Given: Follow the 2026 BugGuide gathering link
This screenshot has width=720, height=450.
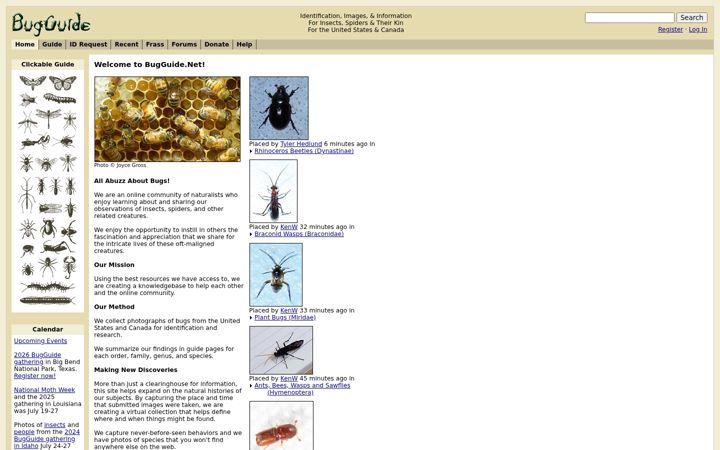Looking at the screenshot, I should (37, 358).
